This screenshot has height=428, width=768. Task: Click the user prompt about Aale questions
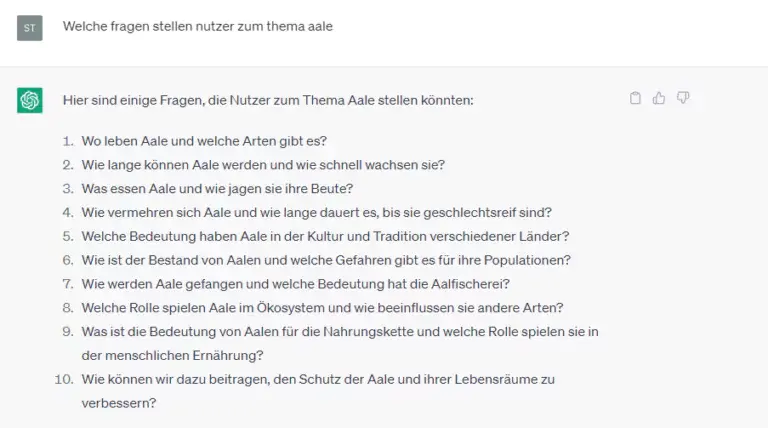pyautogui.click(x=197, y=27)
